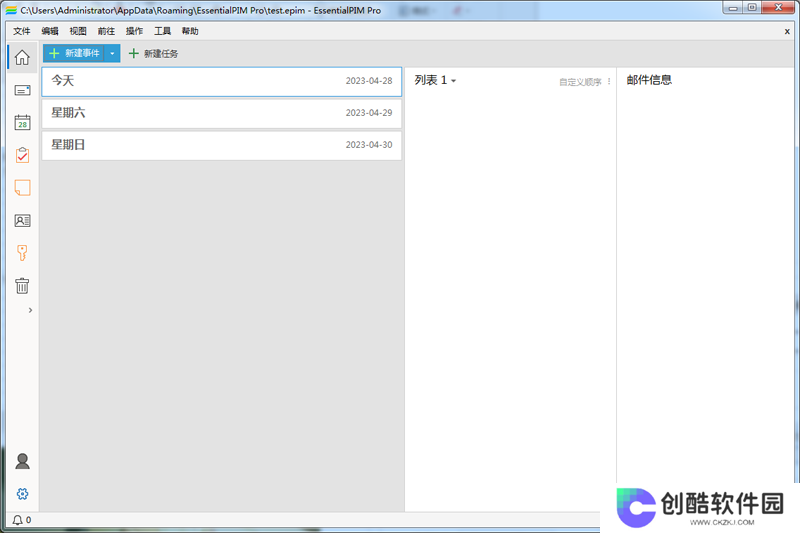Select the 星期六 day row
This screenshot has height=533, width=800.
pyautogui.click(x=221, y=113)
